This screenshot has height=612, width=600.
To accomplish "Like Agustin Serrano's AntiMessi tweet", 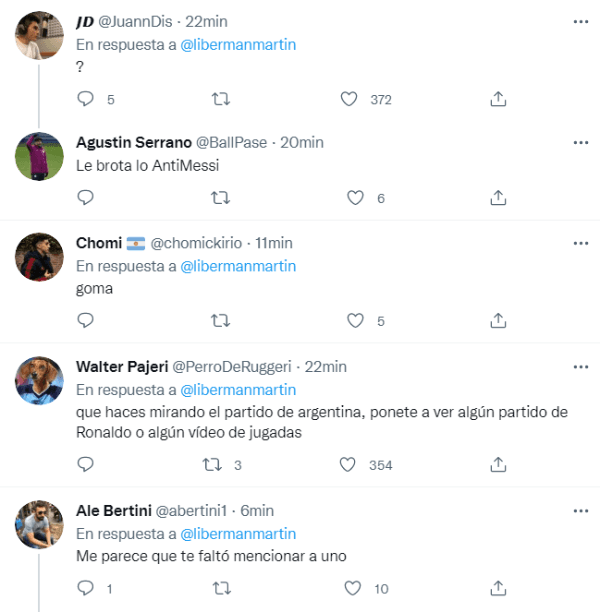I will (354, 198).
